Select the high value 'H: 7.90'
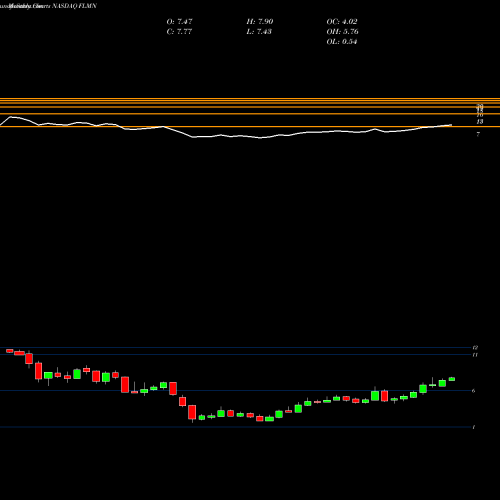500x500 pixels. point(260,22)
